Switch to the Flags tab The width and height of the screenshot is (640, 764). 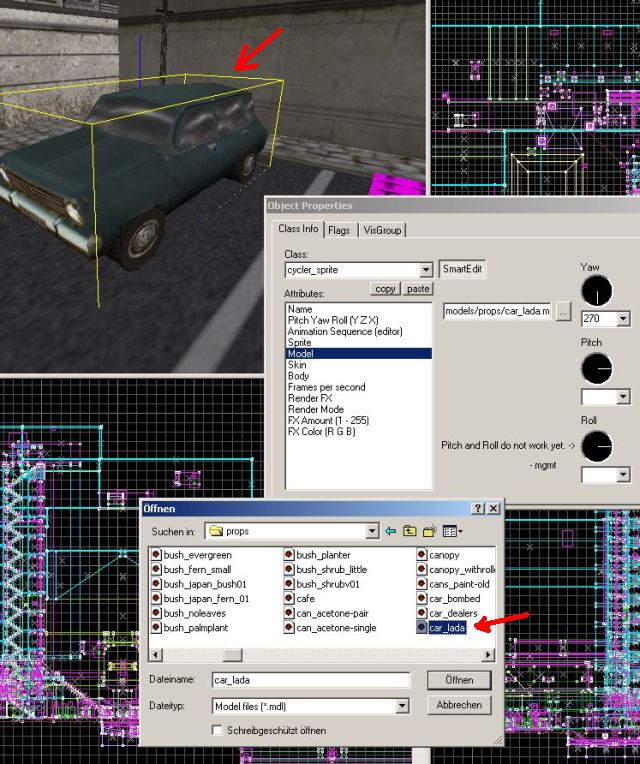pos(339,230)
